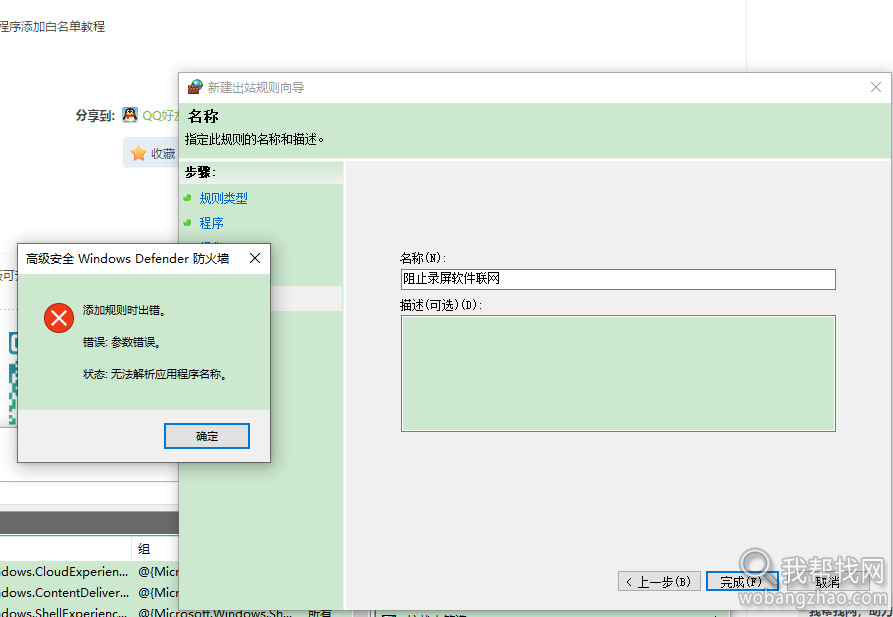Image resolution: width=893 pixels, height=617 pixels.
Task: Click the red error icon in dialog
Action: [x=59, y=318]
